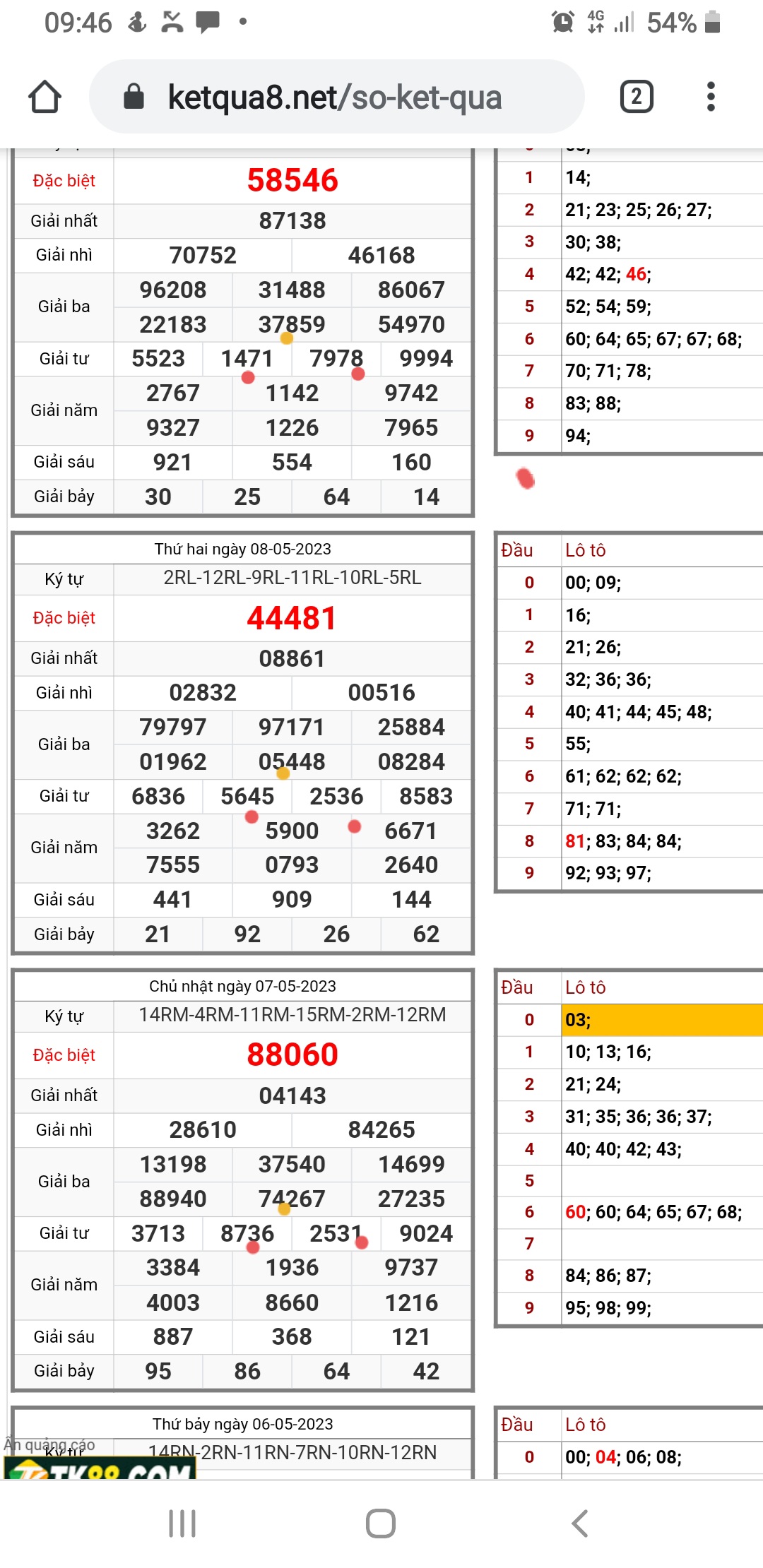Tap the Đầu header for 07-05-2023
The image size is (763, 1568).
[x=517, y=987]
